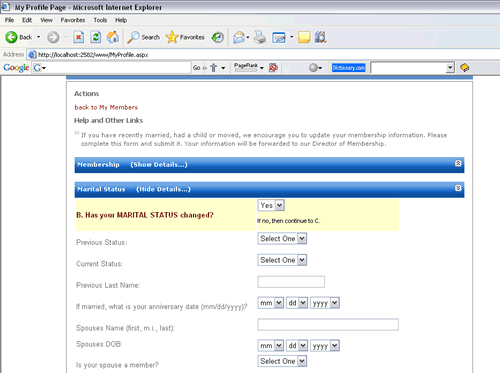The width and height of the screenshot is (500, 373).
Task: Click the Previous Last Name text field
Action: pyautogui.click(x=291, y=282)
